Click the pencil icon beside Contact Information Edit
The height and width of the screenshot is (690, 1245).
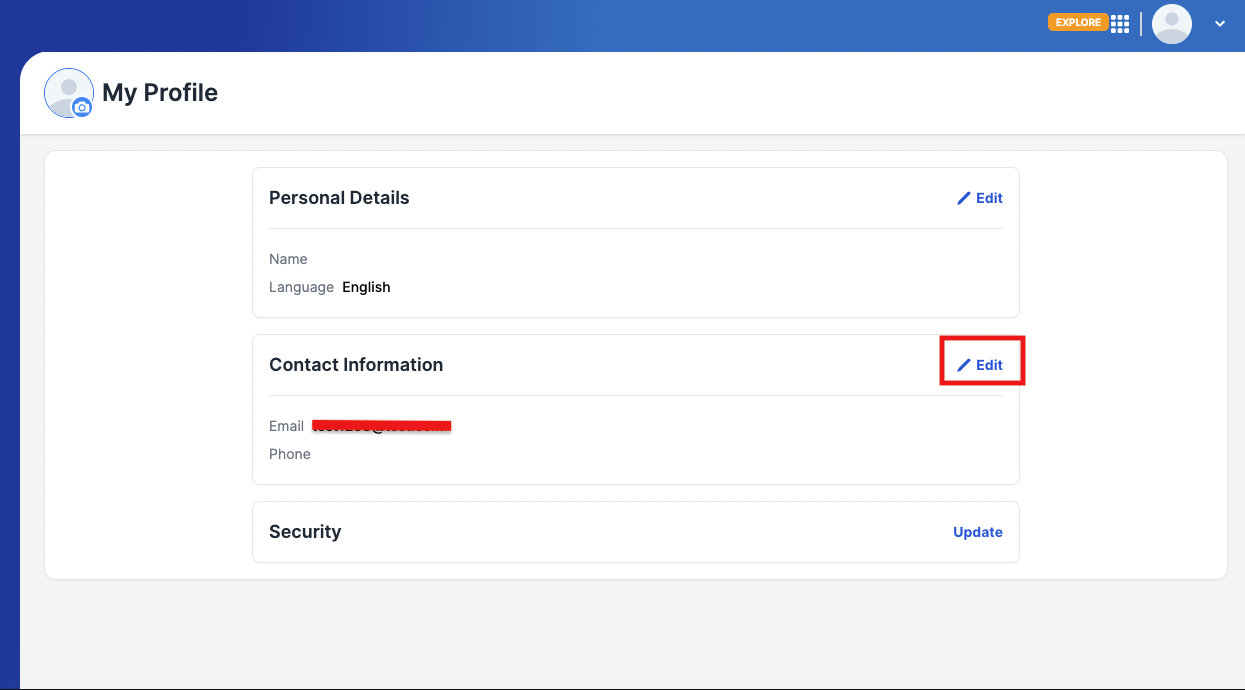click(963, 364)
